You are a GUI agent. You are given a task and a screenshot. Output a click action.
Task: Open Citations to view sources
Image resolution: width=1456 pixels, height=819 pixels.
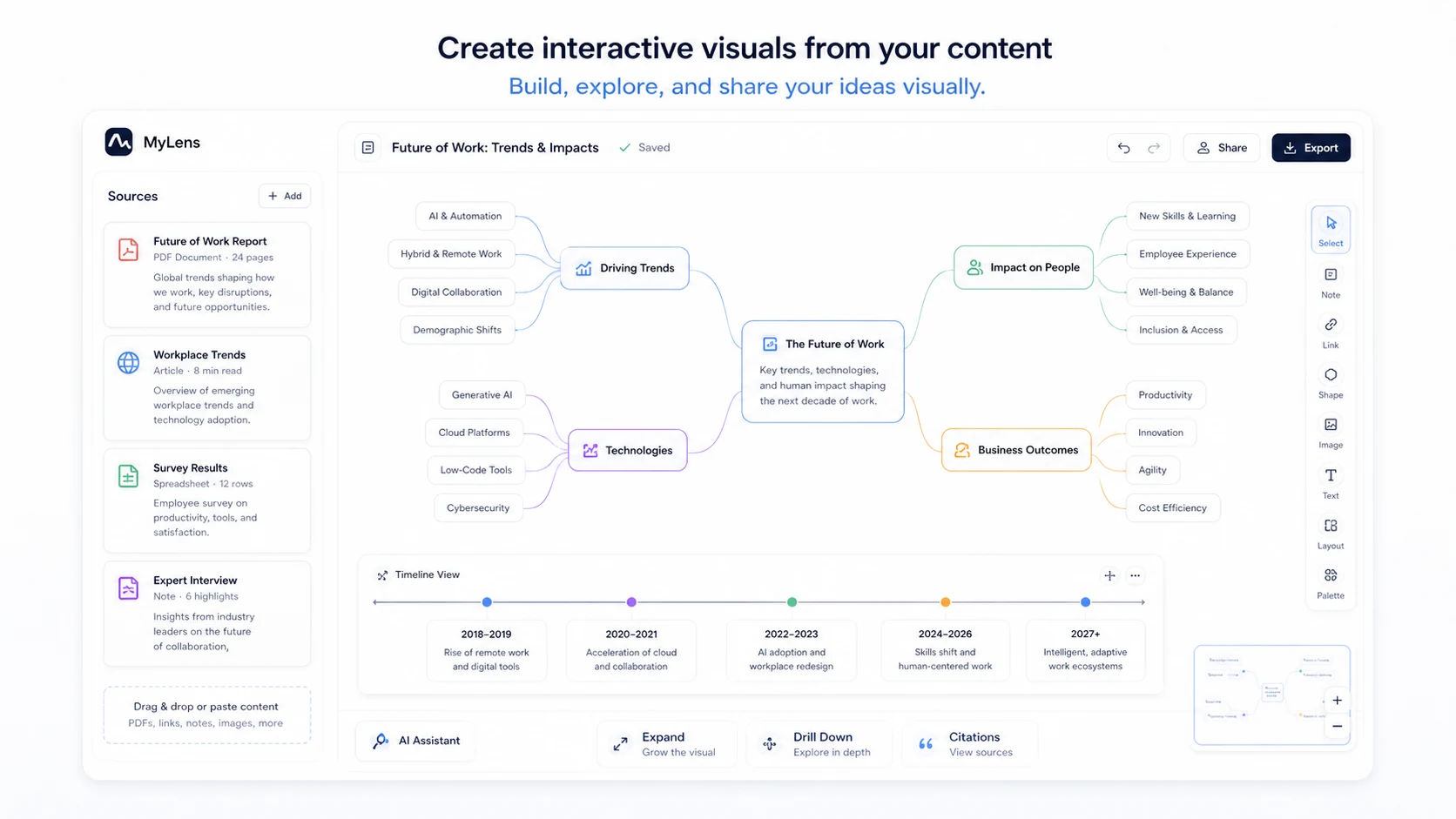(969, 743)
